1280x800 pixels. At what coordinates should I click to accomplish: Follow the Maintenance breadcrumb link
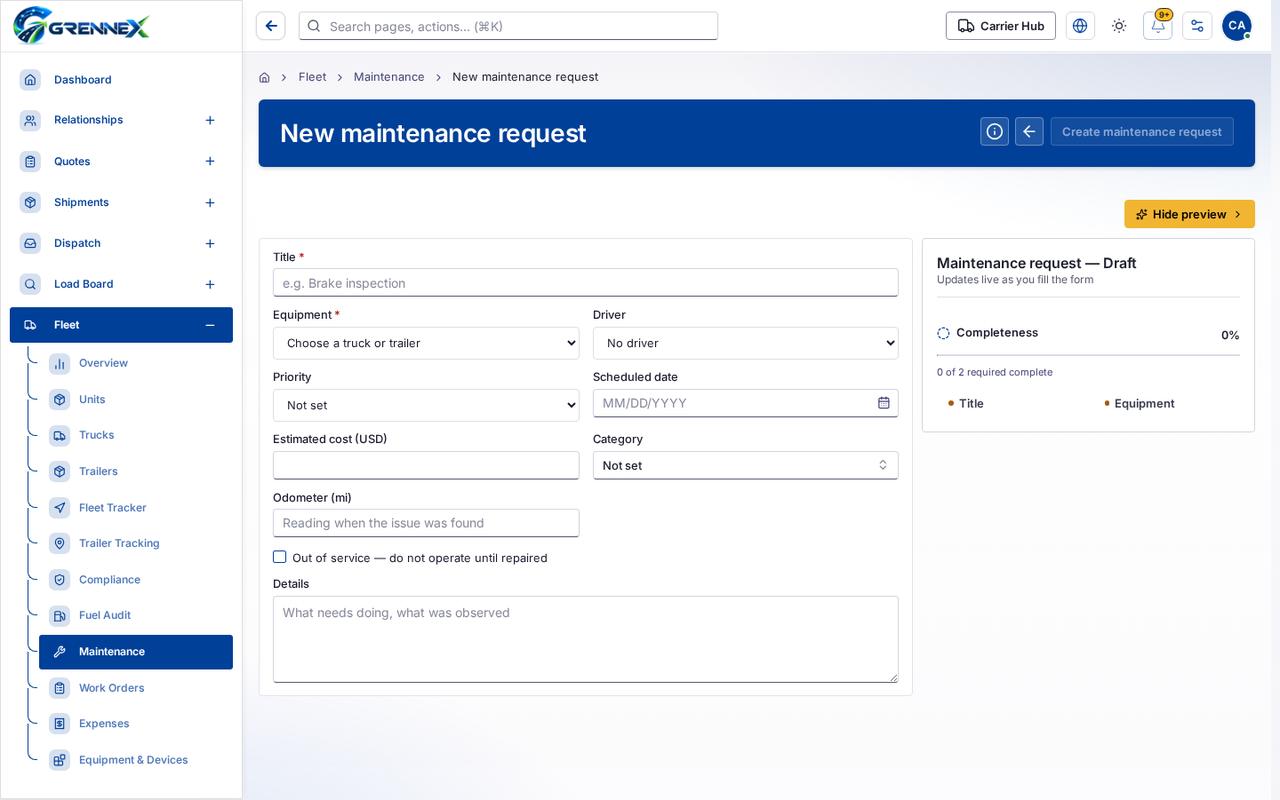[389, 77]
